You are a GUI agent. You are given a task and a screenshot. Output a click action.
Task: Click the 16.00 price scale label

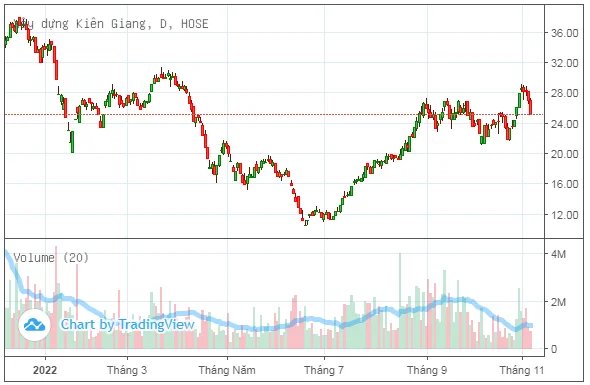564,184
